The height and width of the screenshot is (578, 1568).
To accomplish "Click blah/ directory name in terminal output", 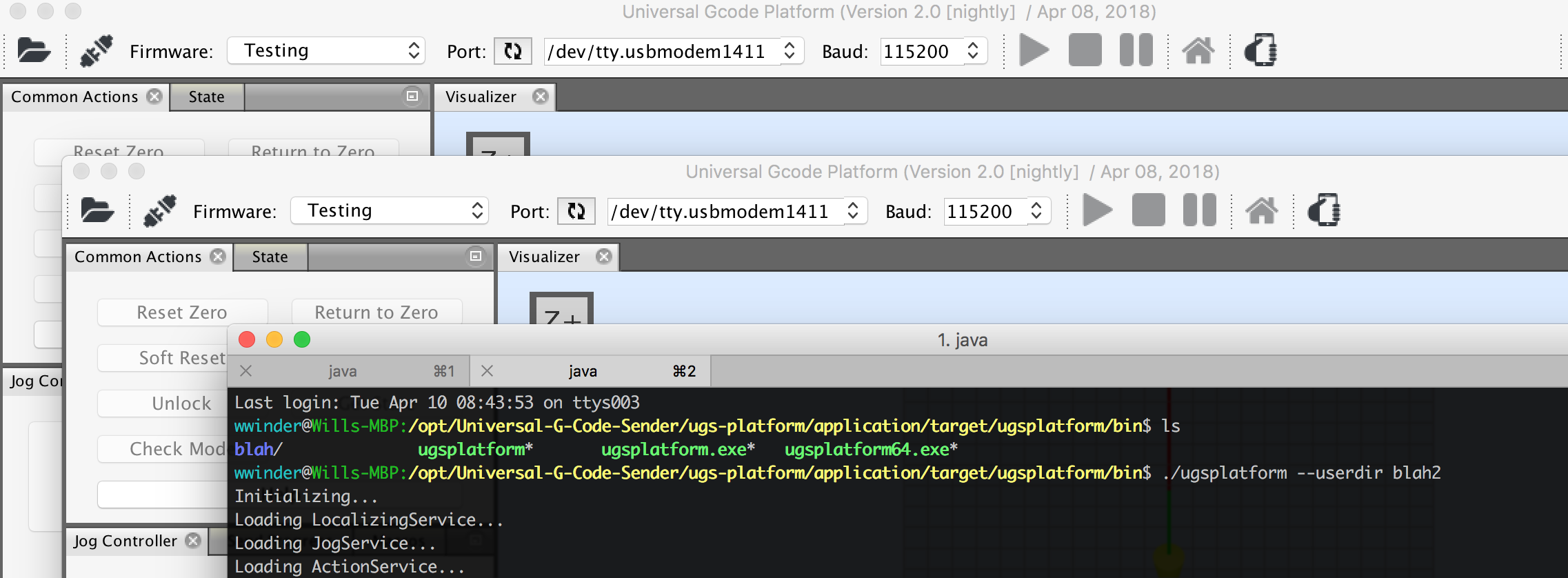I will (x=259, y=449).
